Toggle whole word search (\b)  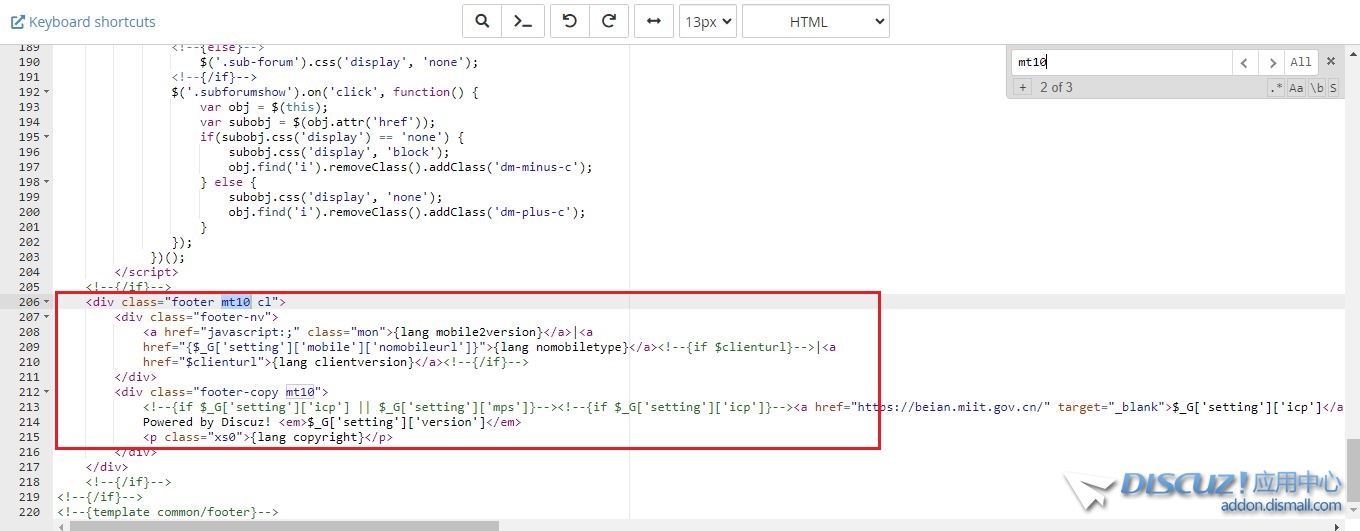[1317, 88]
